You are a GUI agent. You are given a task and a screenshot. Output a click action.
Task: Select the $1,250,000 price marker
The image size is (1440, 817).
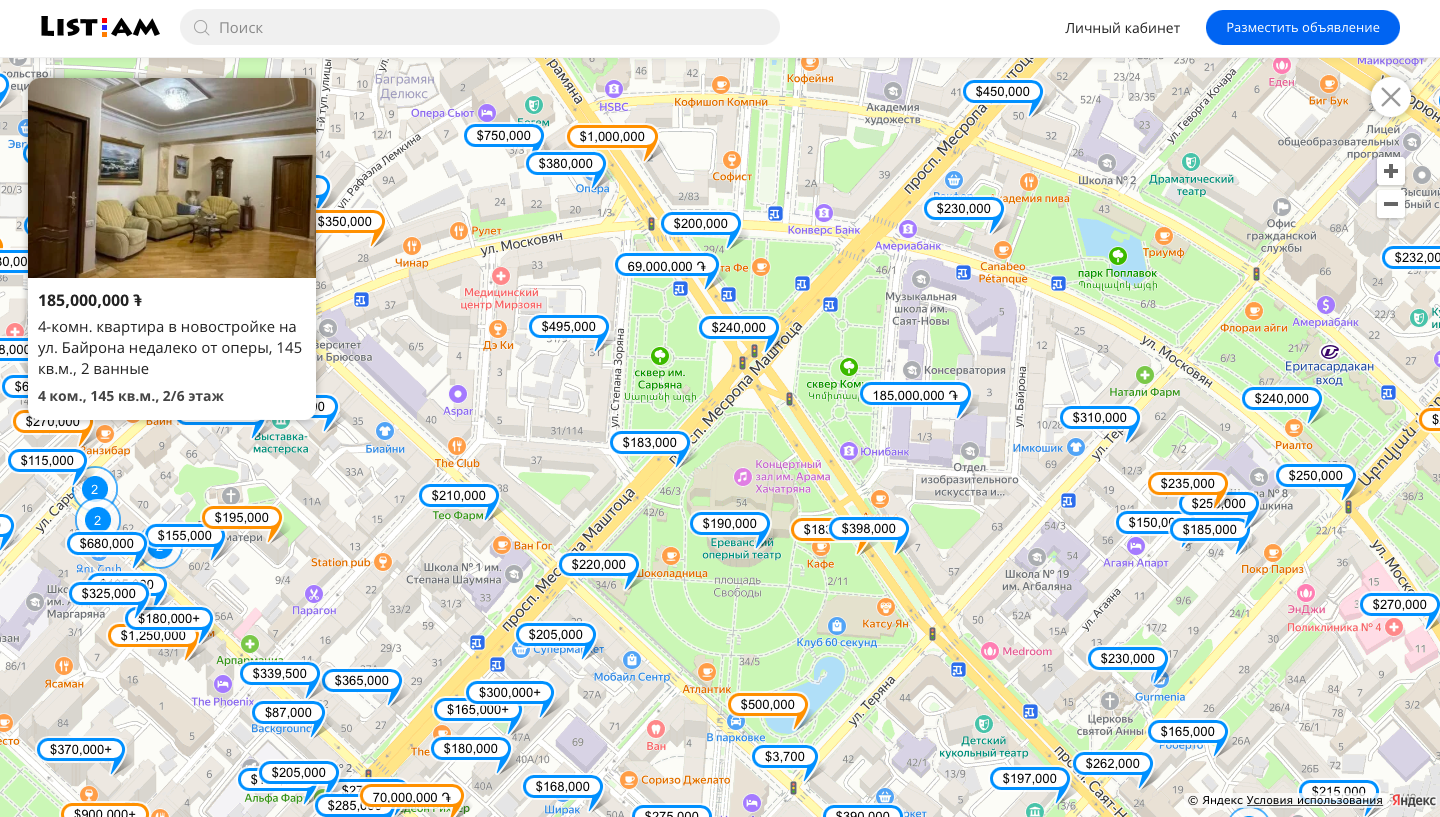tap(154, 636)
